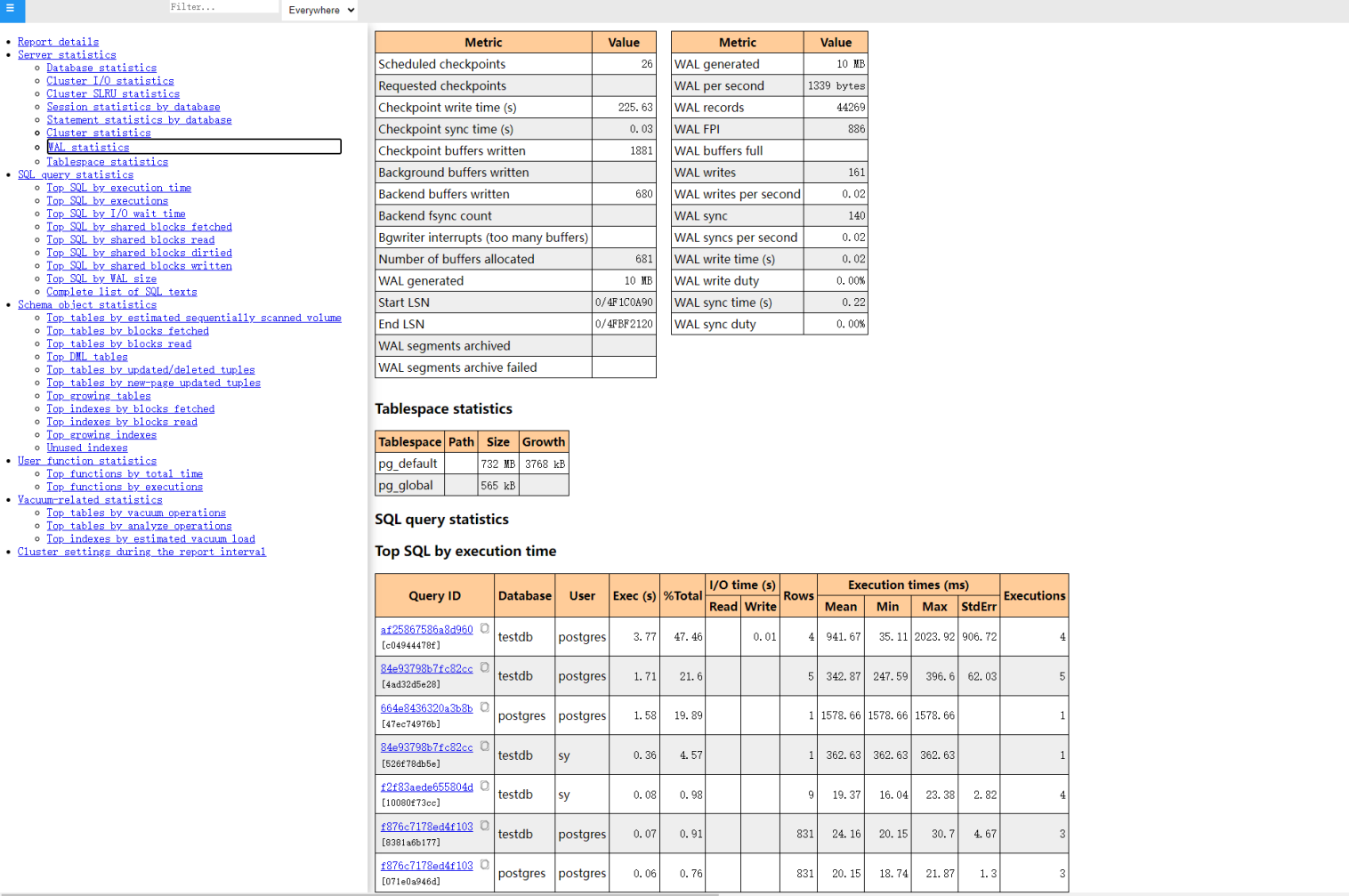View Top tables by blocks fetched
Image resolution: width=1349 pixels, height=896 pixels.
click(128, 331)
